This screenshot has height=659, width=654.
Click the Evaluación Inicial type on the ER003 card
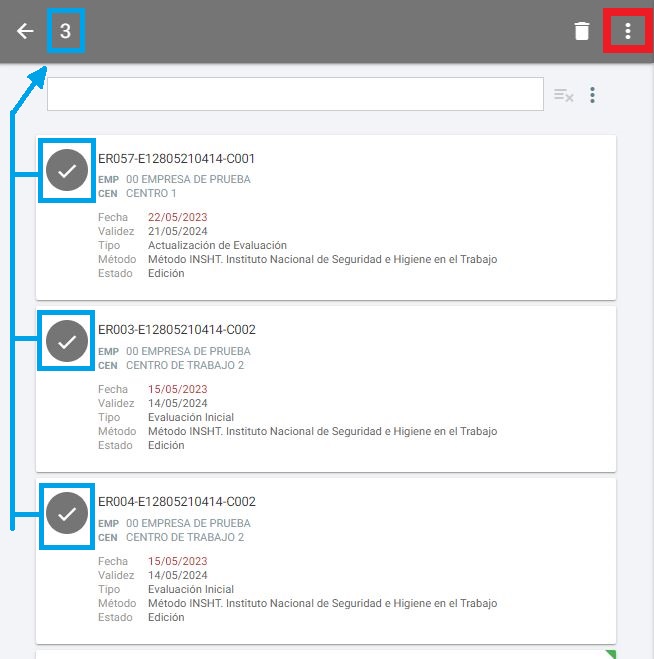pyautogui.click(x=191, y=417)
